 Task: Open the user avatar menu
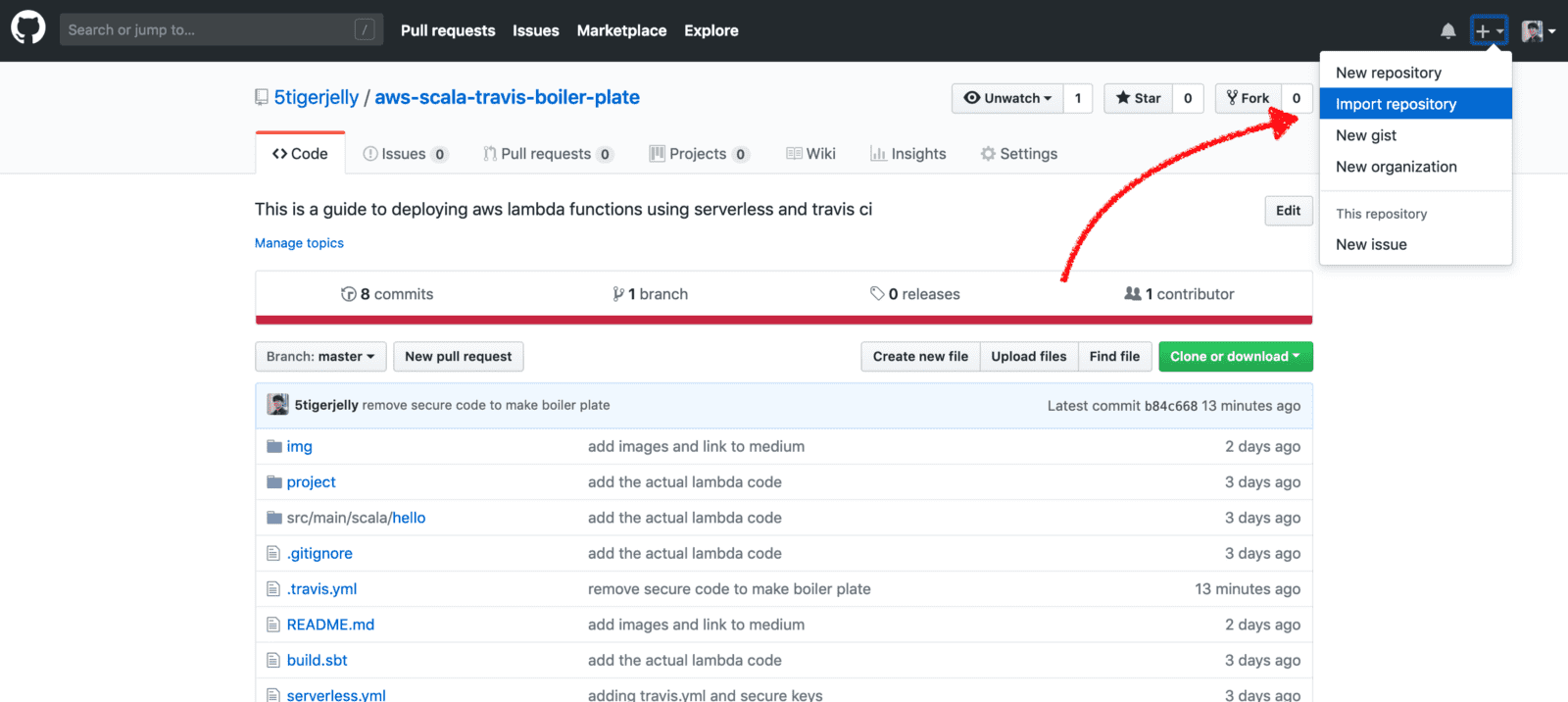(1538, 31)
